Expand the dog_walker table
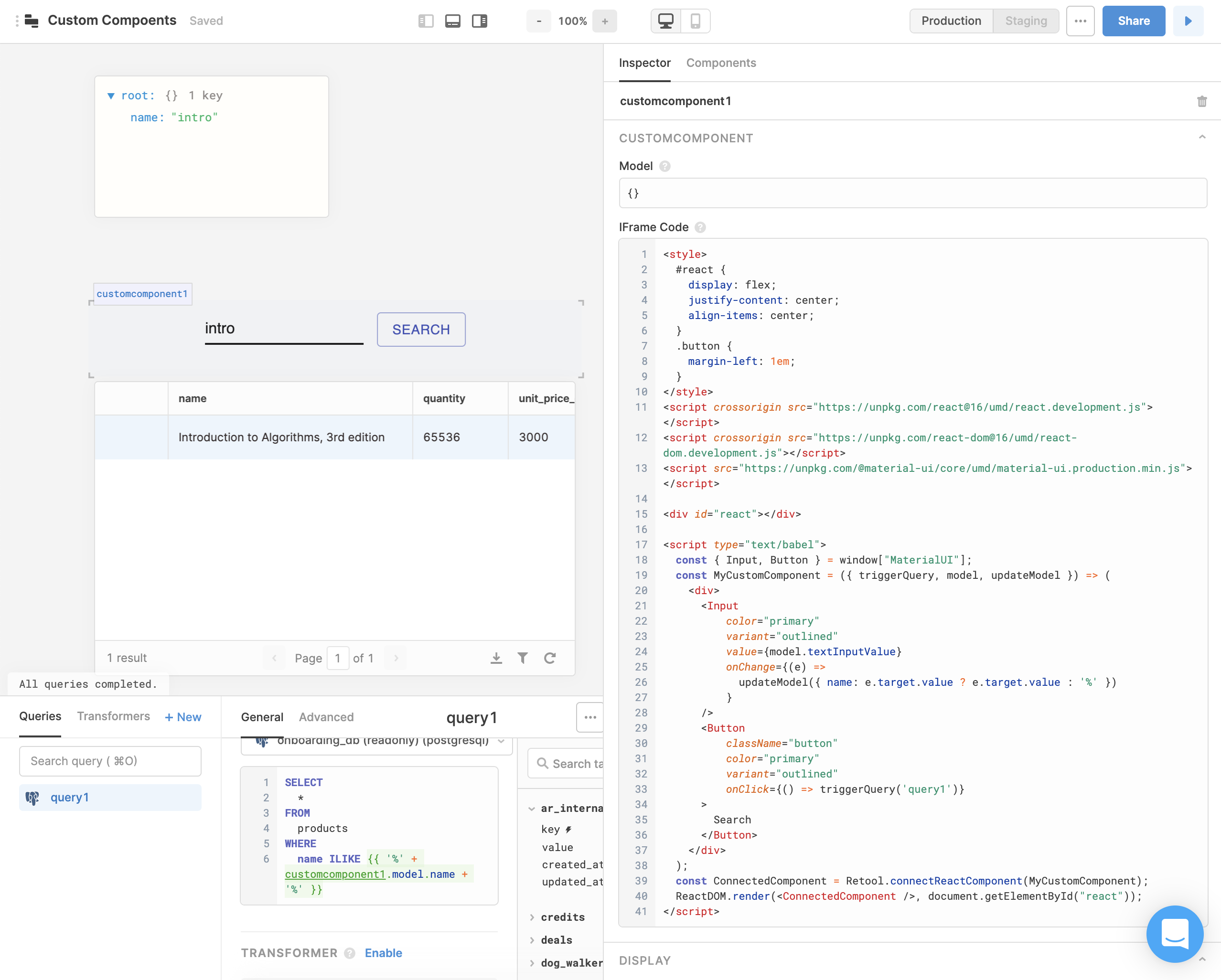The image size is (1221, 980). (x=532, y=963)
